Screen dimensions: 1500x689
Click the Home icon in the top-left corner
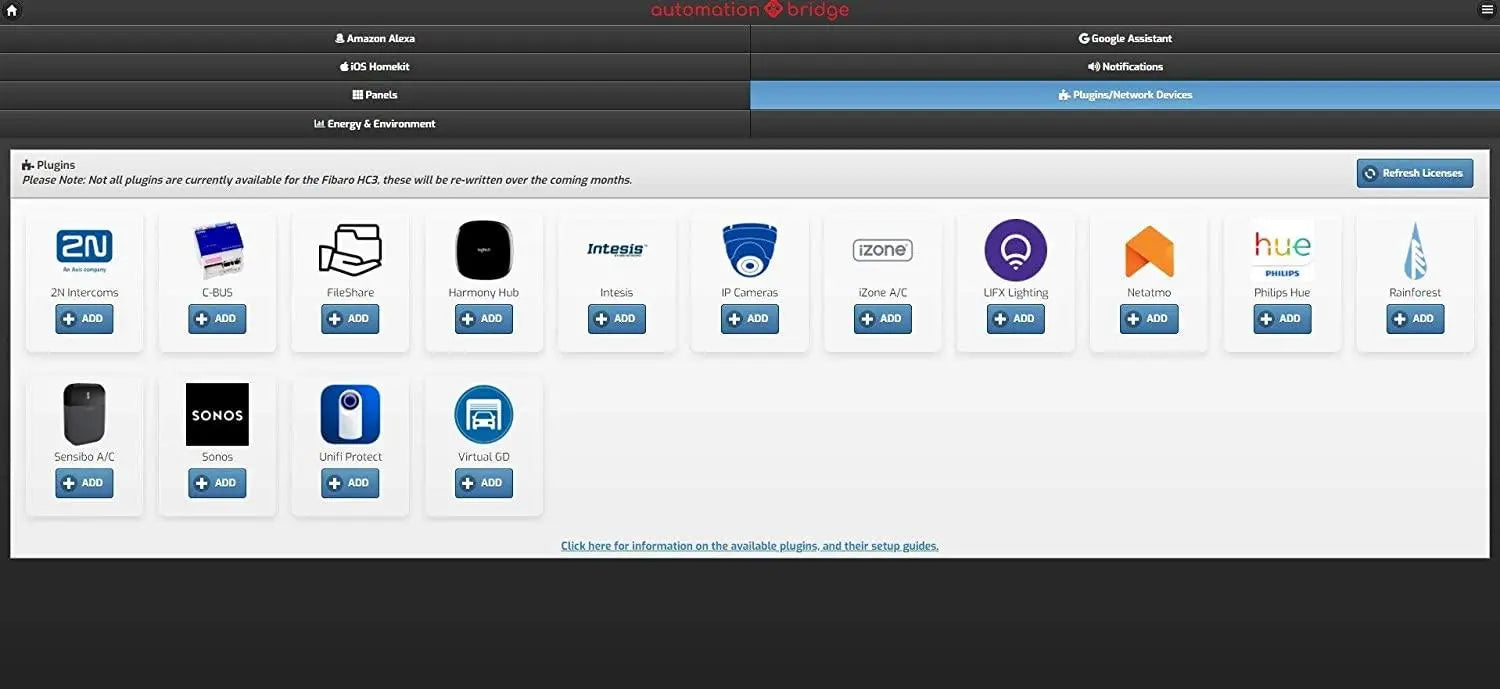[x=11, y=10]
